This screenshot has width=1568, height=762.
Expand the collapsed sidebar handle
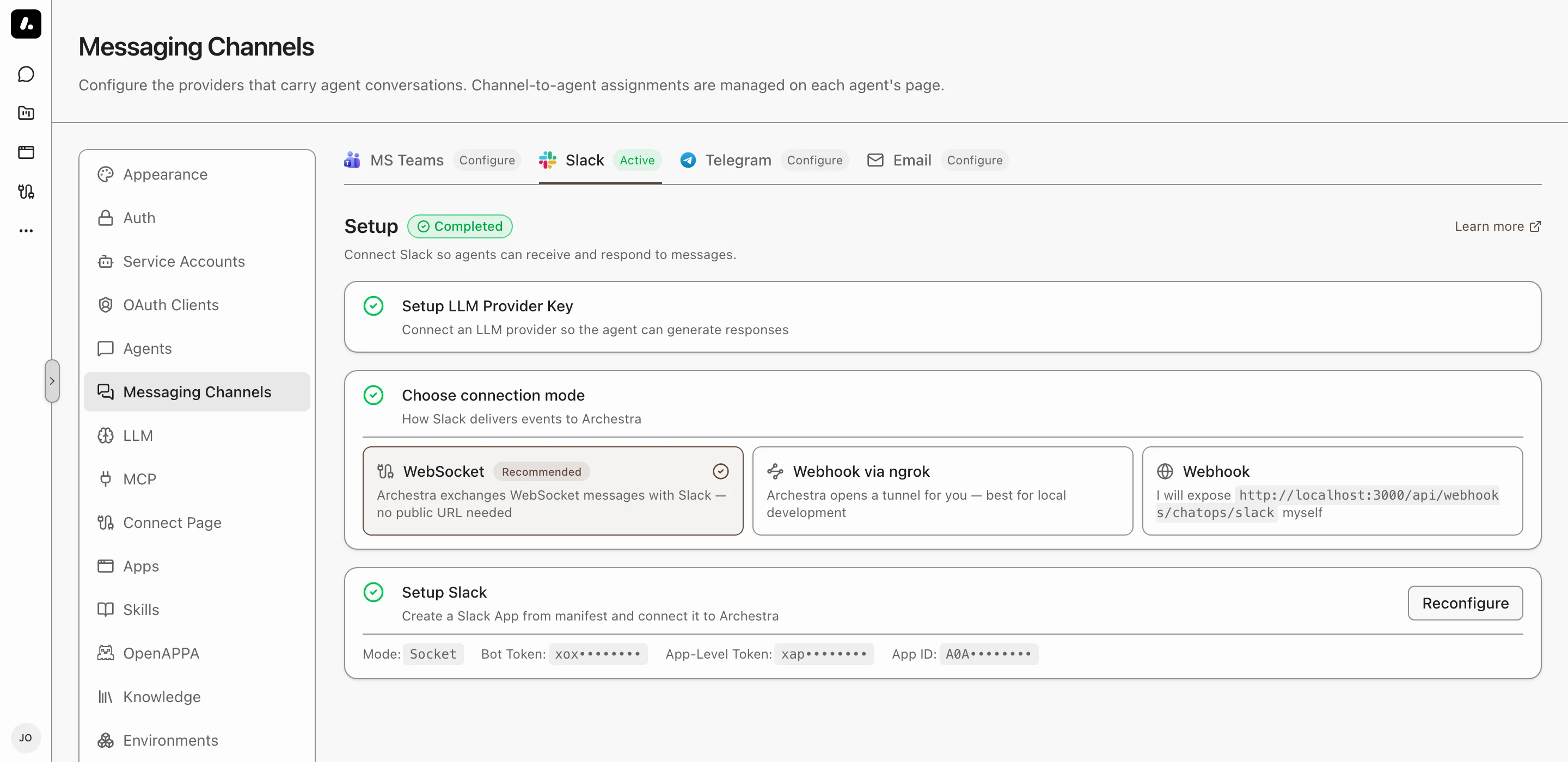[52, 381]
